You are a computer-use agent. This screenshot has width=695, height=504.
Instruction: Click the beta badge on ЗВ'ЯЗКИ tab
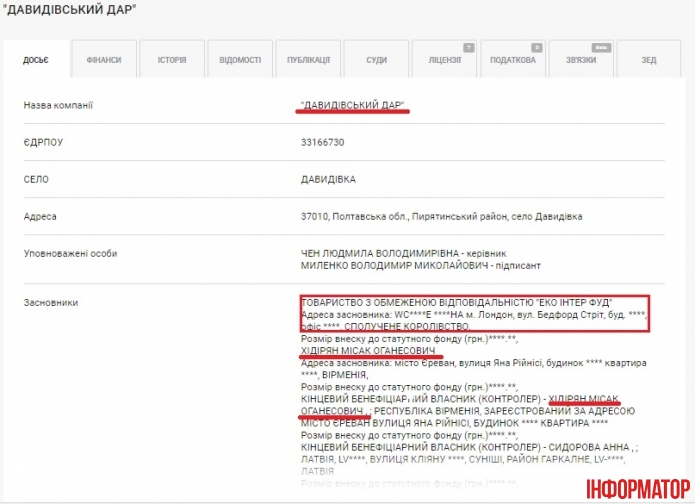[x=603, y=47]
